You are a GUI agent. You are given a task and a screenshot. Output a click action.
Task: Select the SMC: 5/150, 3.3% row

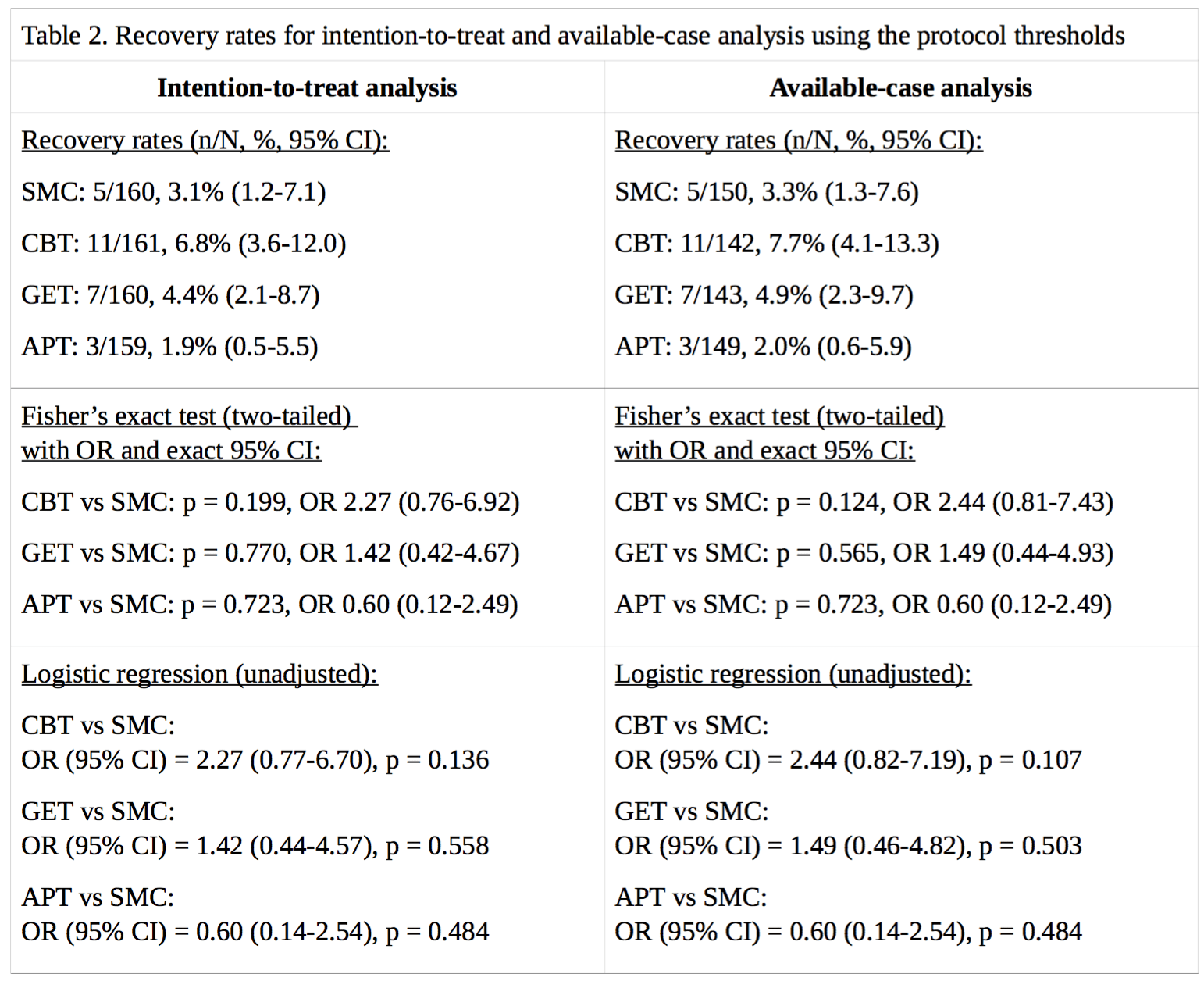(766, 191)
